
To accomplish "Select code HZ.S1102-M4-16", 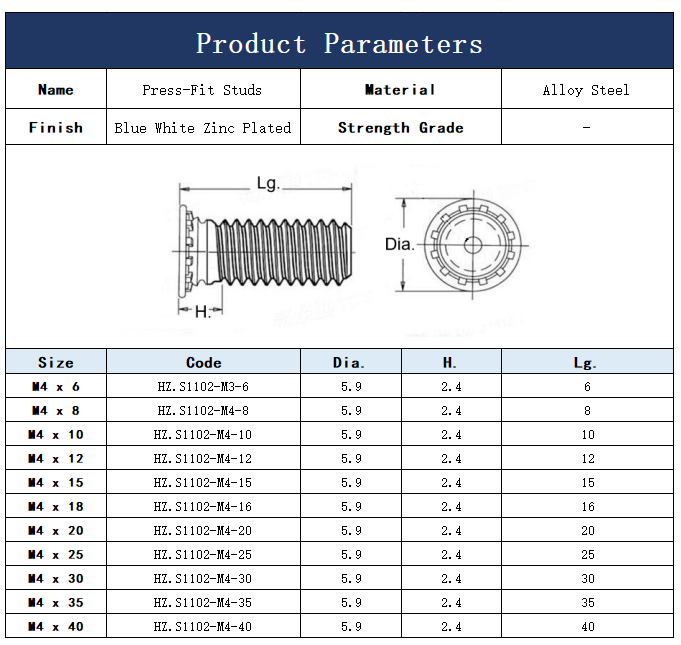I will [x=203, y=506].
